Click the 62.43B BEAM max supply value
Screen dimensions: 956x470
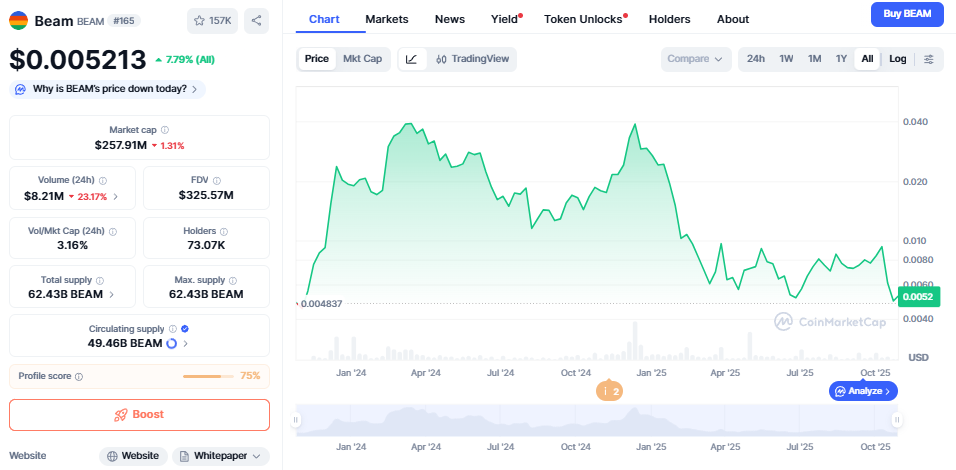[206, 294]
